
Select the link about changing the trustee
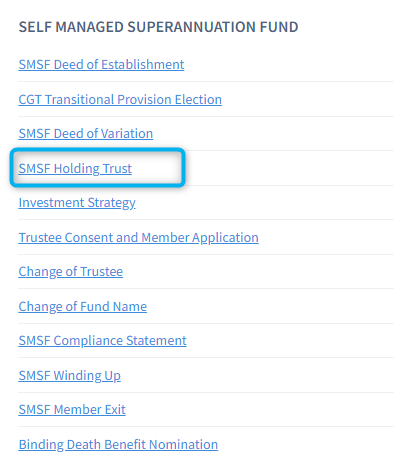[71, 272]
